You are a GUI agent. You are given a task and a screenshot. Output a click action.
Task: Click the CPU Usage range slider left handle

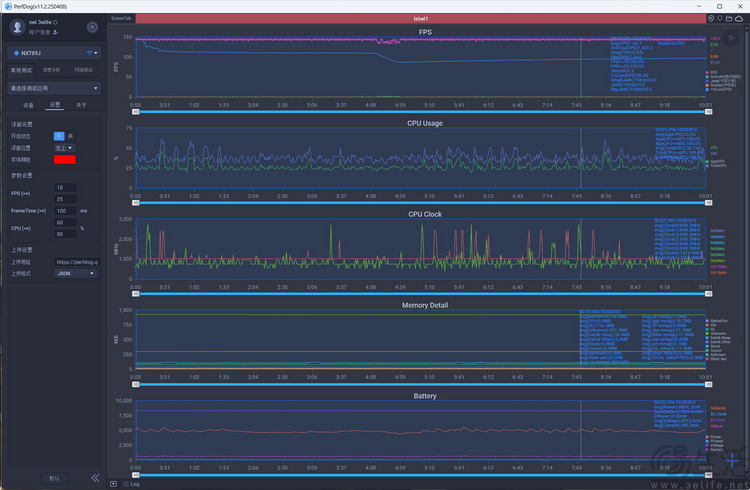[136, 203]
